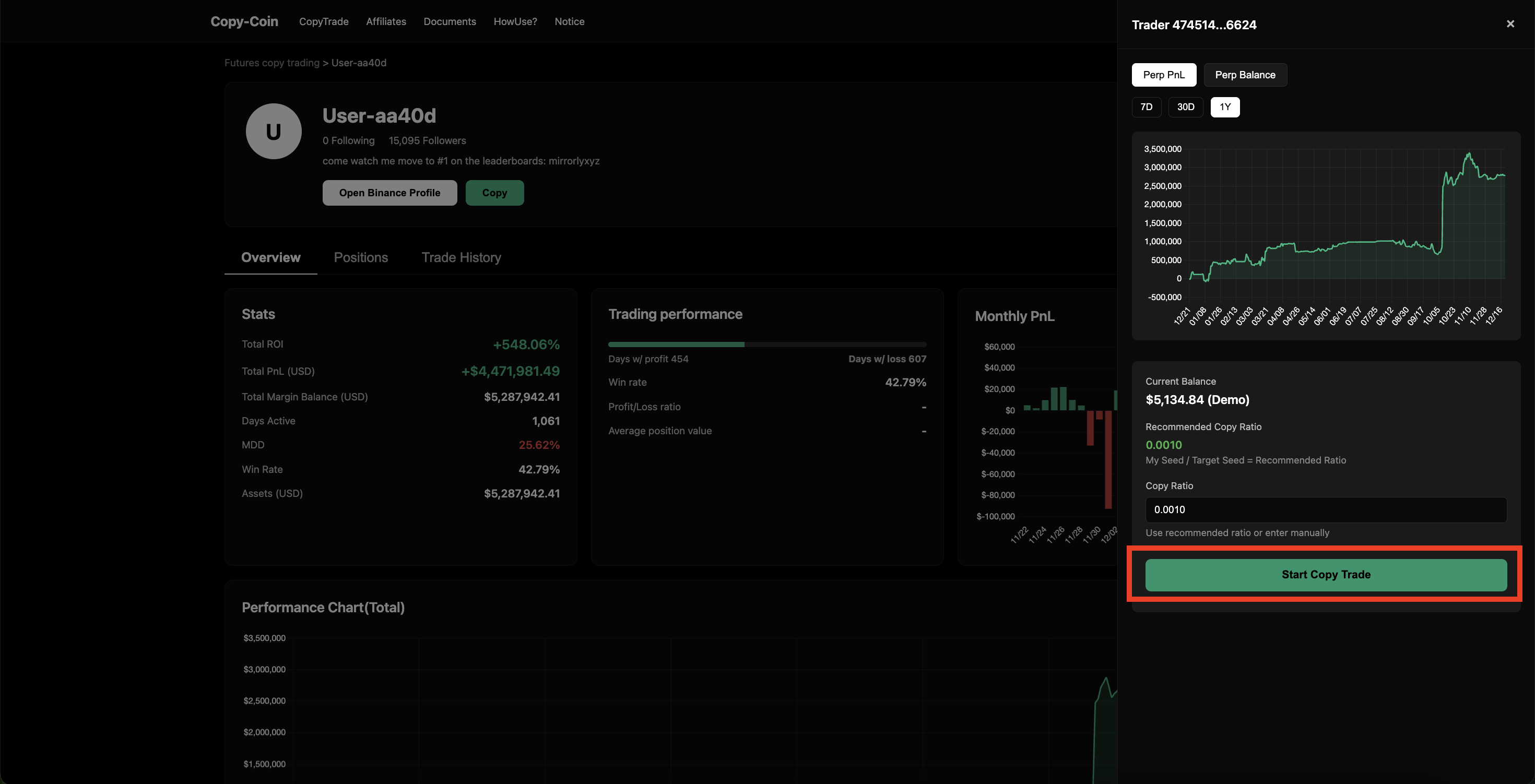Click the Copy Ratio input field
The width and height of the screenshot is (1535, 784).
[x=1326, y=510]
